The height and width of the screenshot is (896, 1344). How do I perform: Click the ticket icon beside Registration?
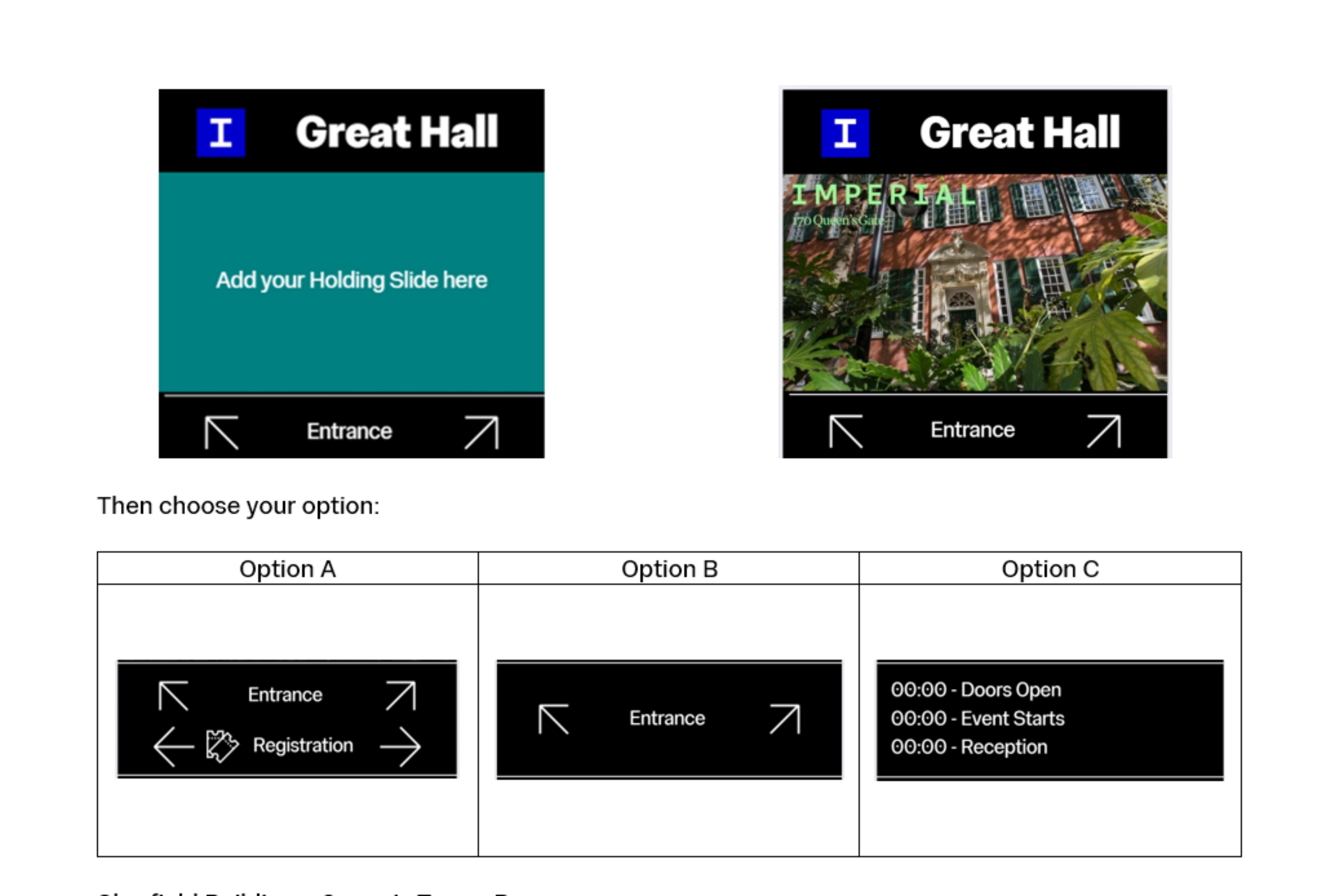[222, 746]
